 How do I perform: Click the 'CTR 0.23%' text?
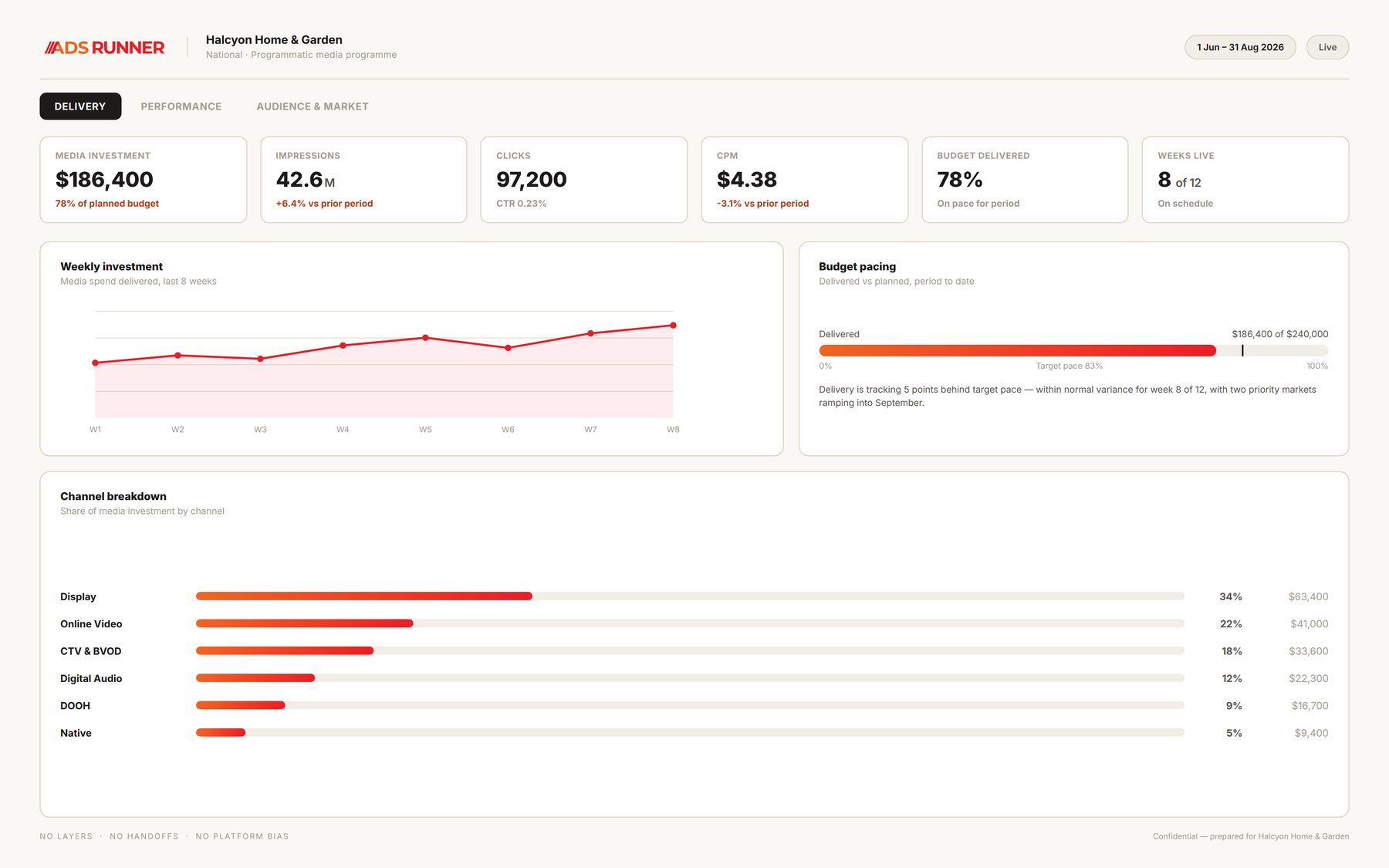522,204
